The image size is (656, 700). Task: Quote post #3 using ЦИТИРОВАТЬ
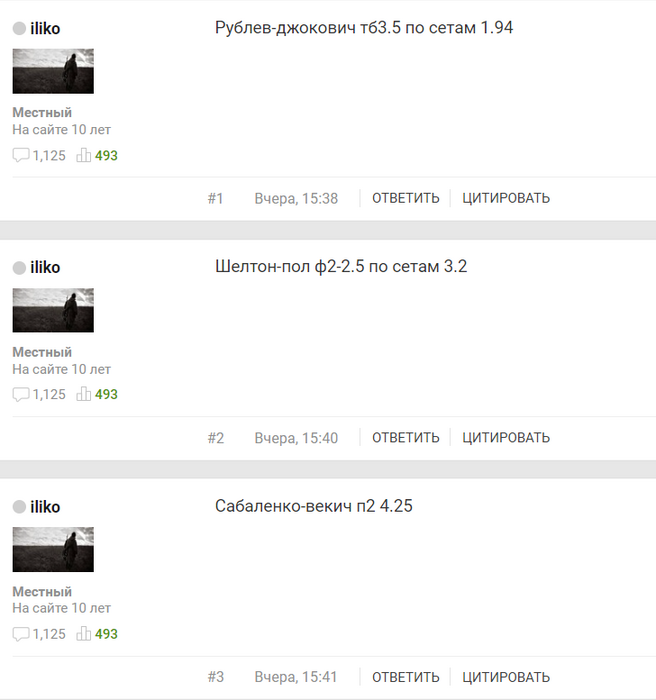(x=506, y=677)
